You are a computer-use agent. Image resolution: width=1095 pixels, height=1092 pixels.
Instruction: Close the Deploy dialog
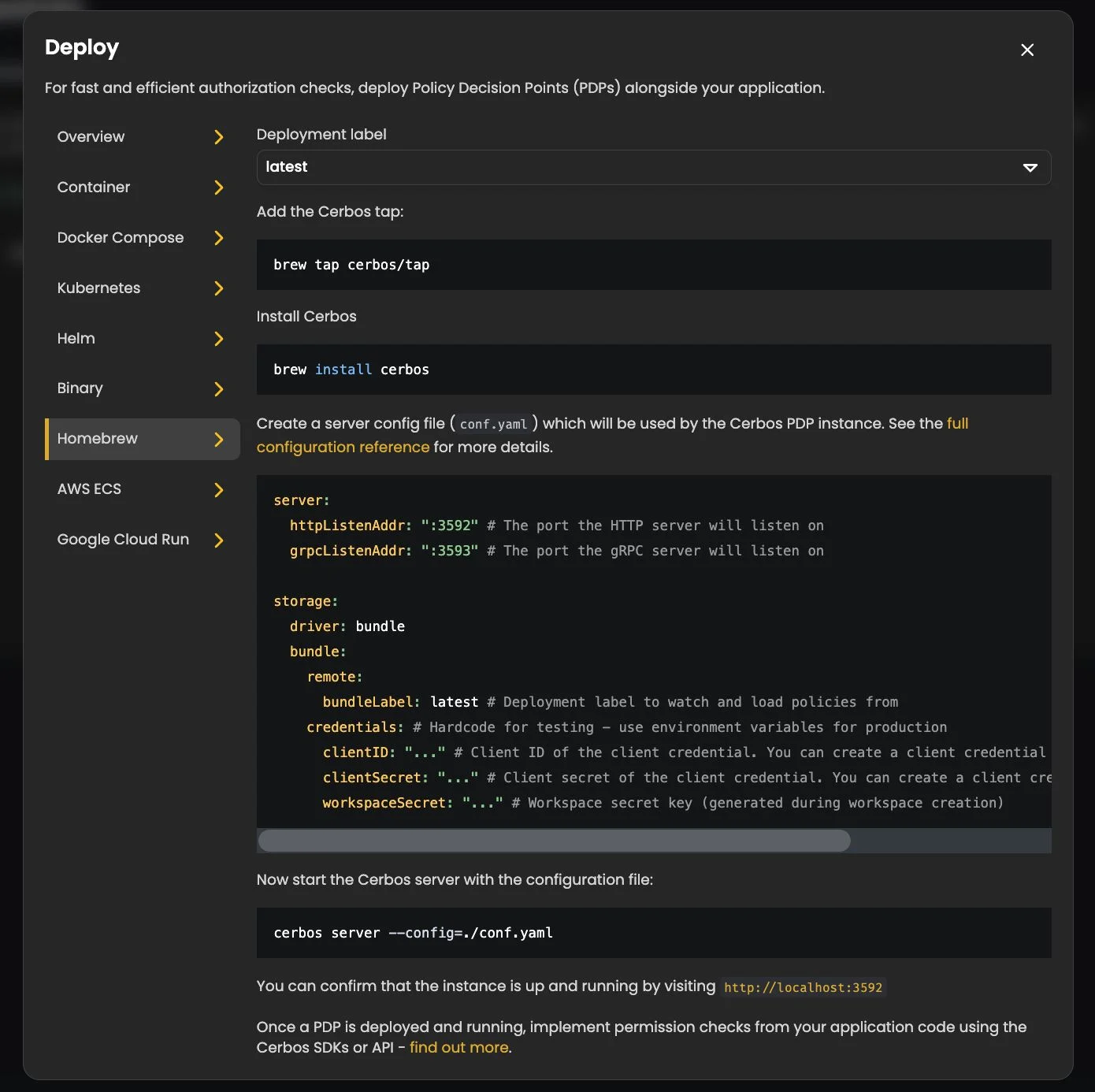[x=1026, y=50]
